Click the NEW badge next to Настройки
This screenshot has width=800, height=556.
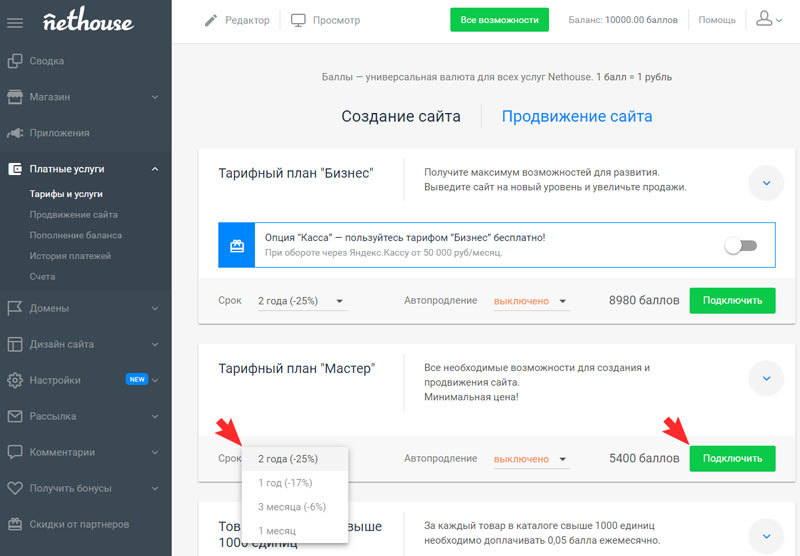pos(137,380)
